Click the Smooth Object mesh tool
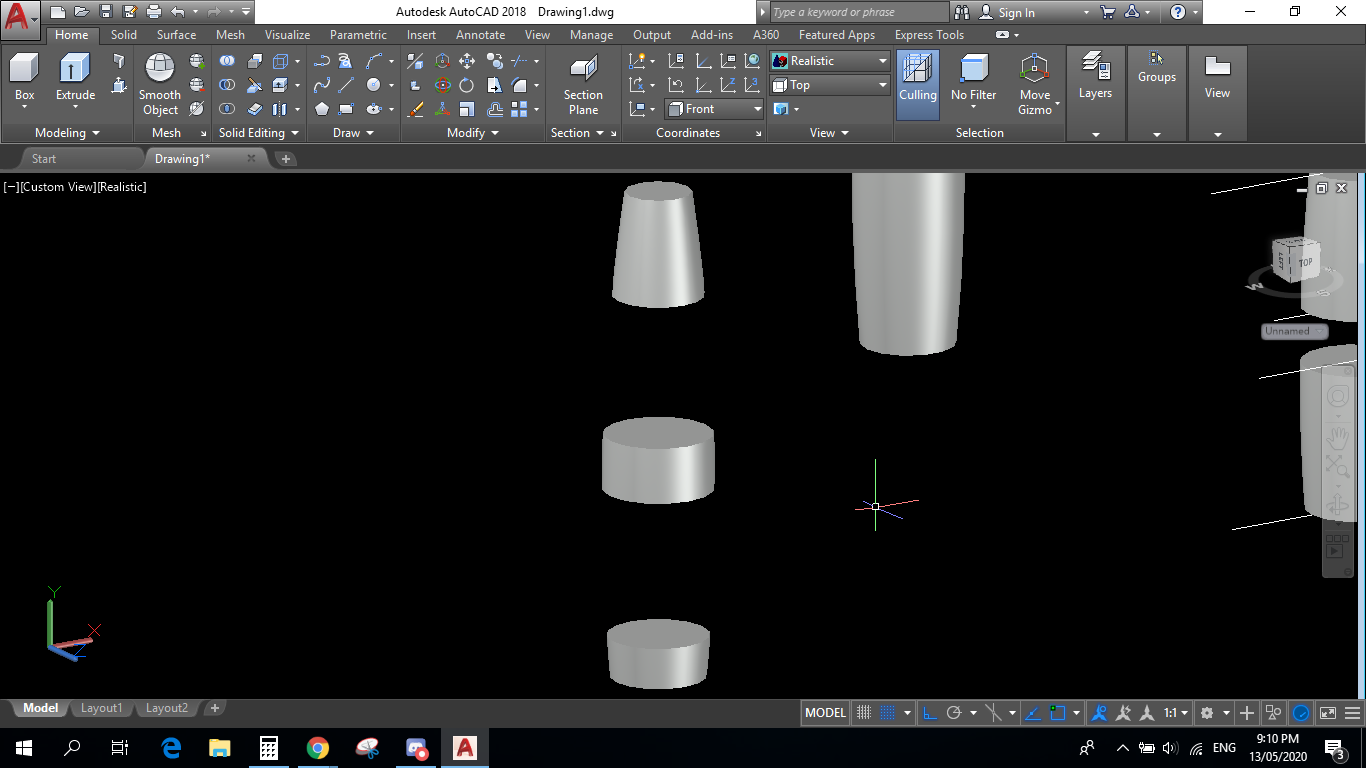 160,85
